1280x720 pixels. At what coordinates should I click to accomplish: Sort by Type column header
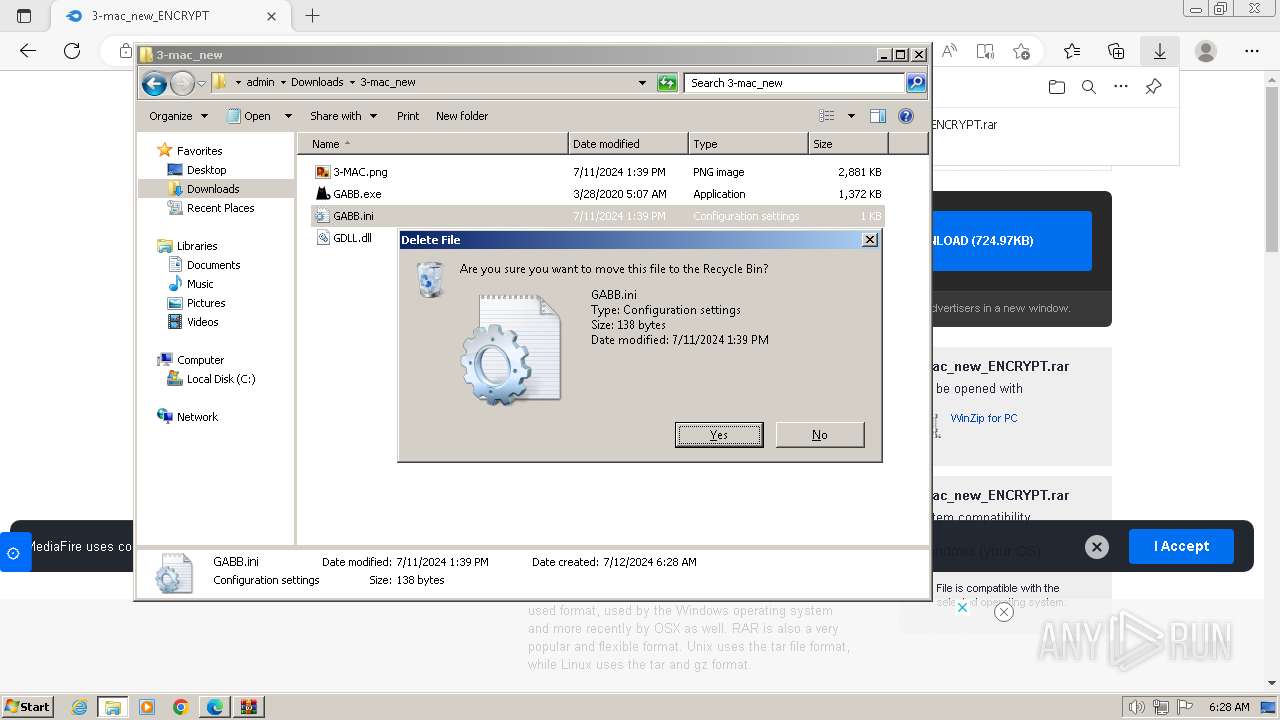coord(748,144)
